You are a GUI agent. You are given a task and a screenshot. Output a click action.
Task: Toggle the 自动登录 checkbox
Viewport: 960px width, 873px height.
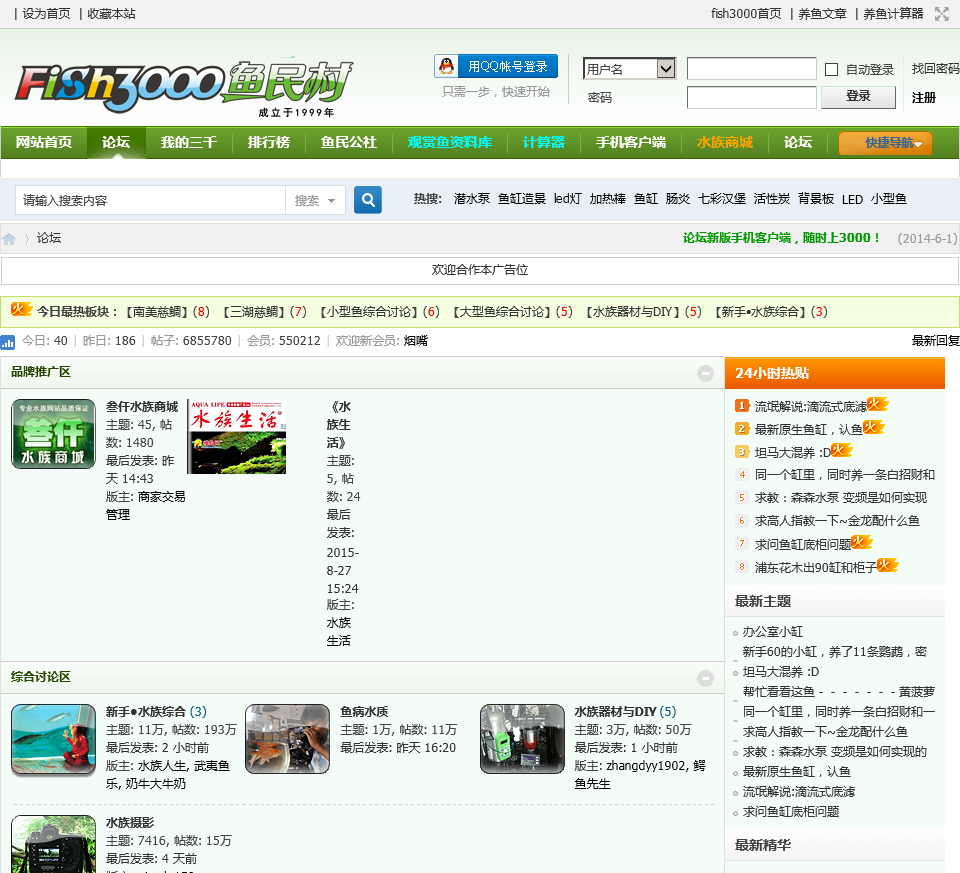[831, 69]
